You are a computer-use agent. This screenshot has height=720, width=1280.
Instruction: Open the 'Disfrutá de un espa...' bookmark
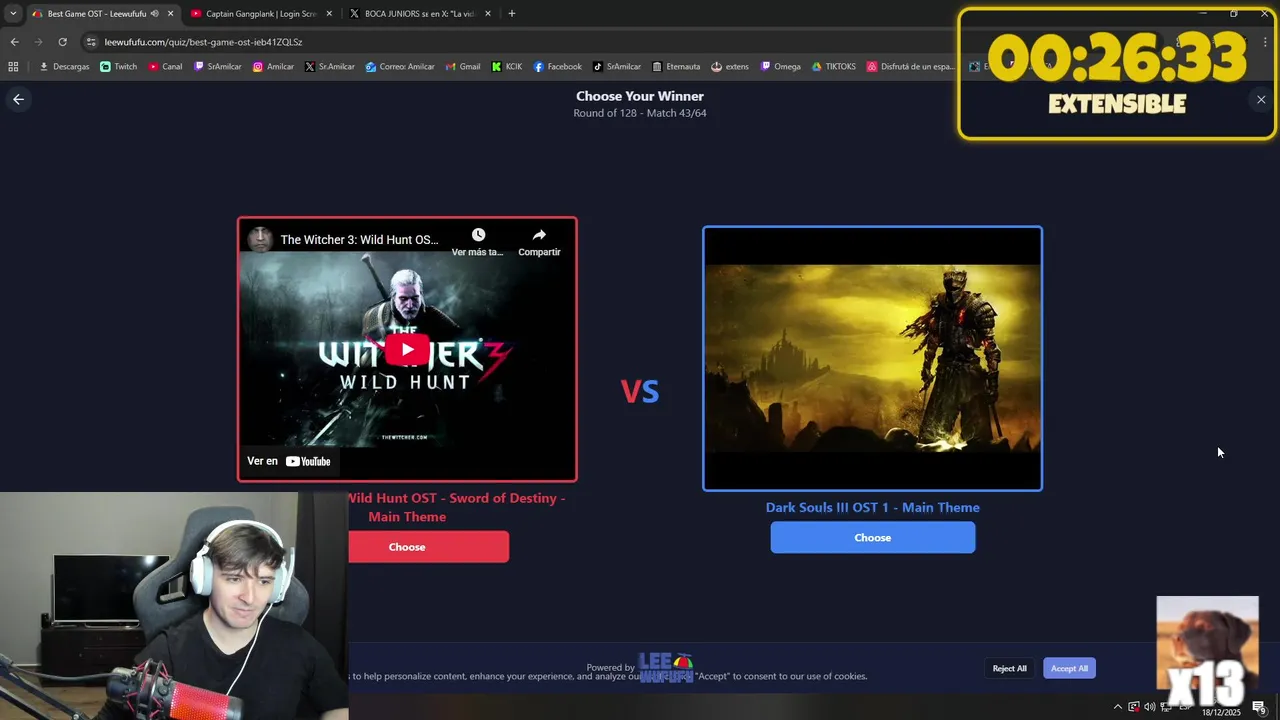[910, 67]
